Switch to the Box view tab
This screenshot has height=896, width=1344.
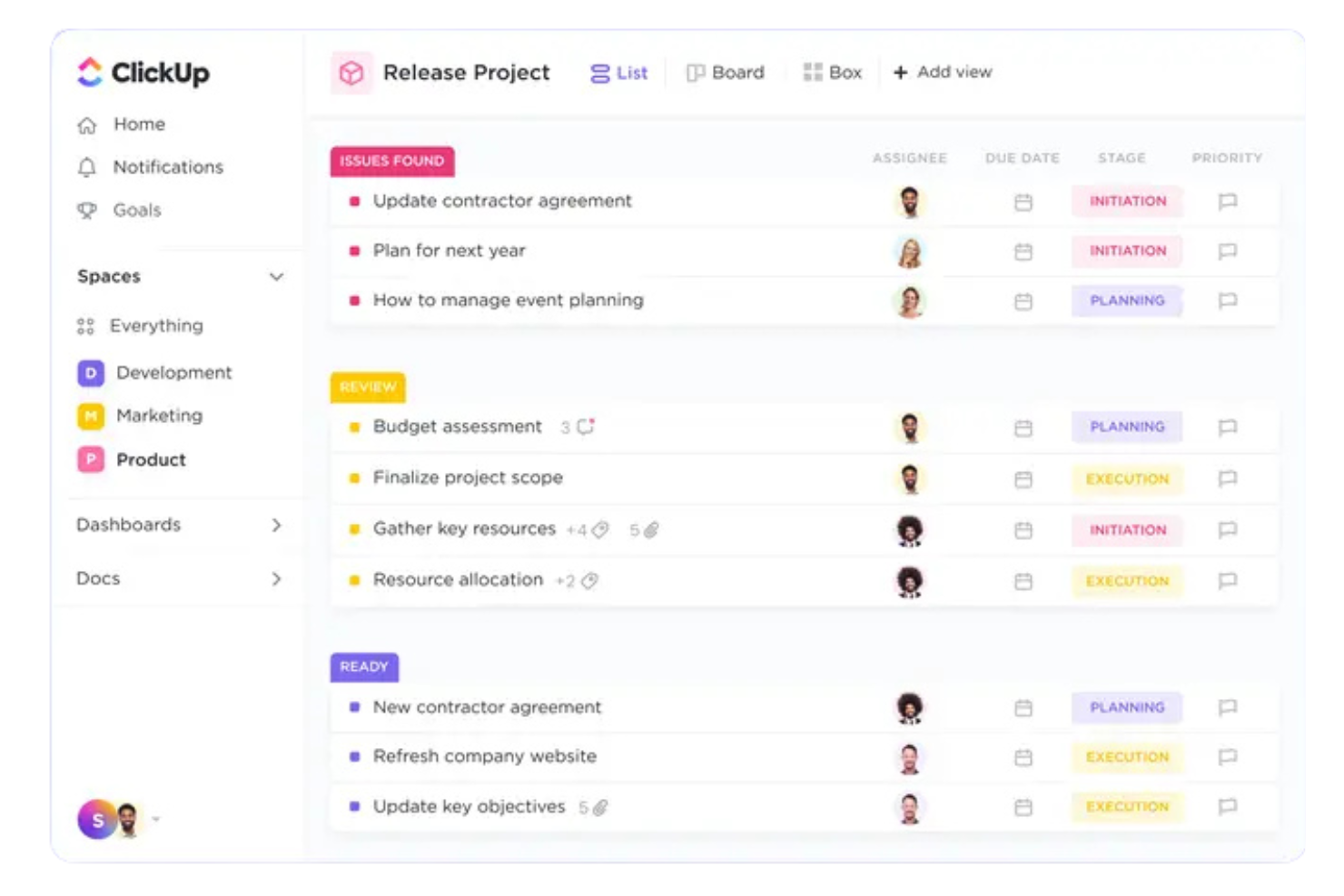[832, 73]
